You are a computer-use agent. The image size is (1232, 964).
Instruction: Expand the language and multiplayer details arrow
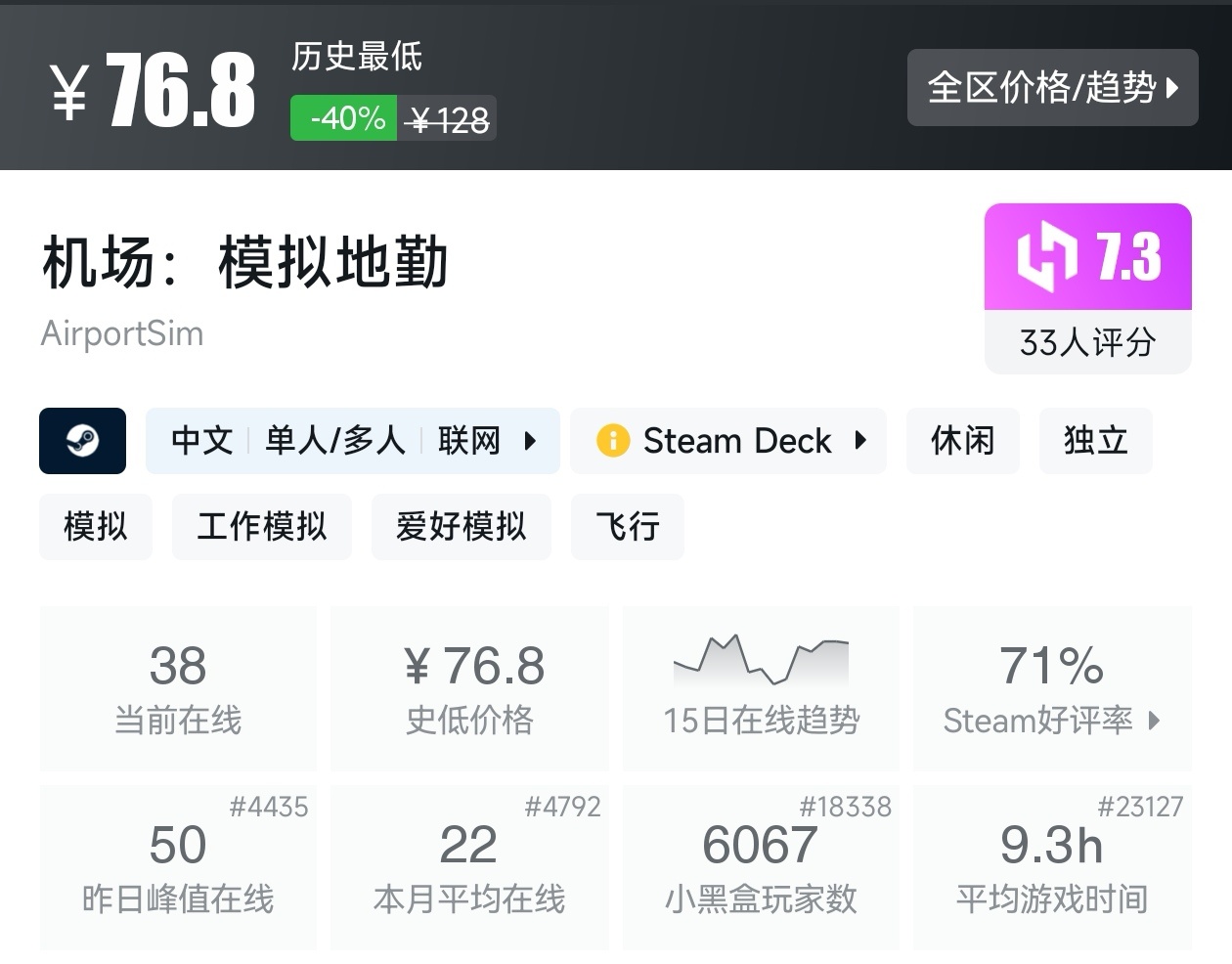(530, 441)
